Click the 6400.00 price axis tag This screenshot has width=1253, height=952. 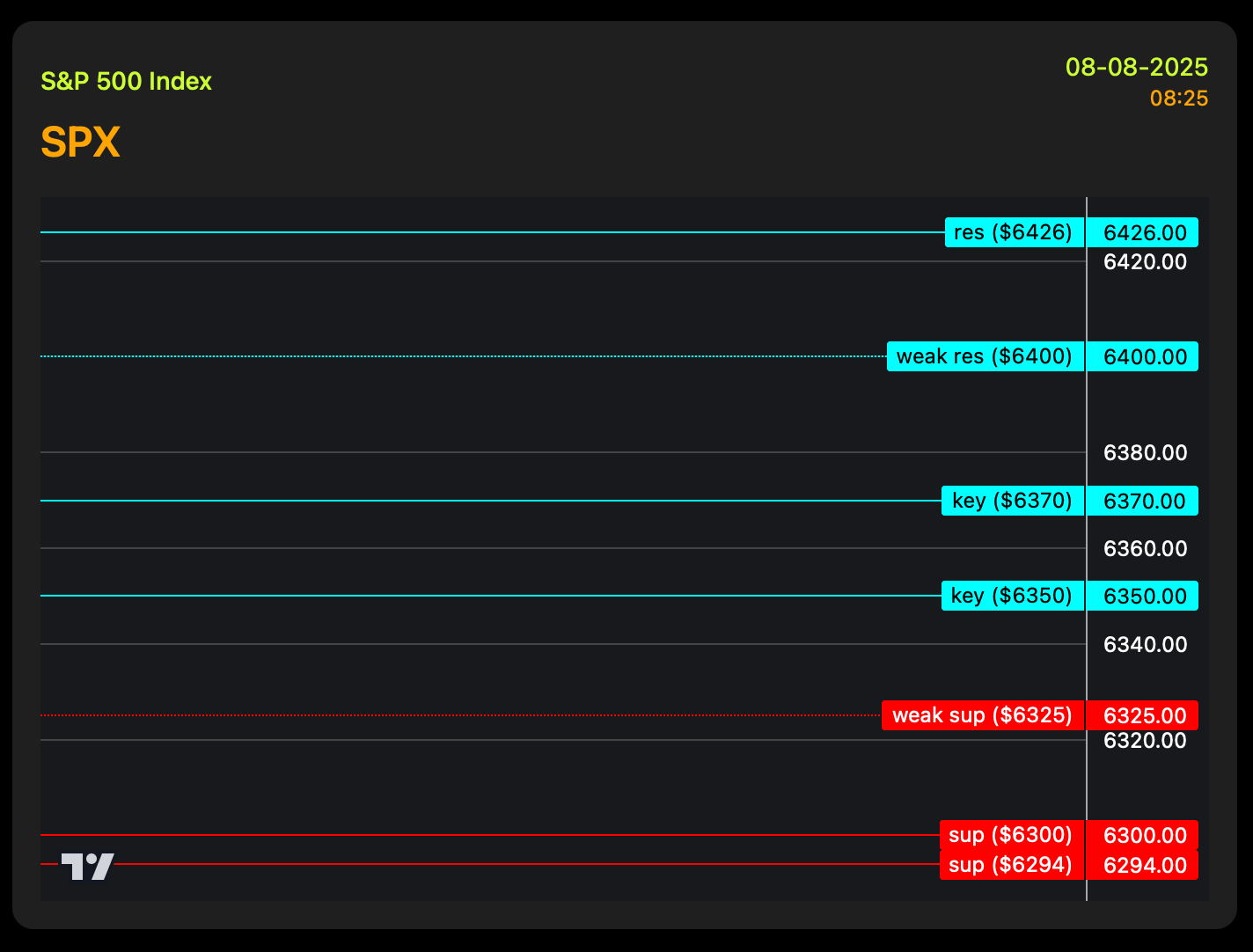point(1143,356)
